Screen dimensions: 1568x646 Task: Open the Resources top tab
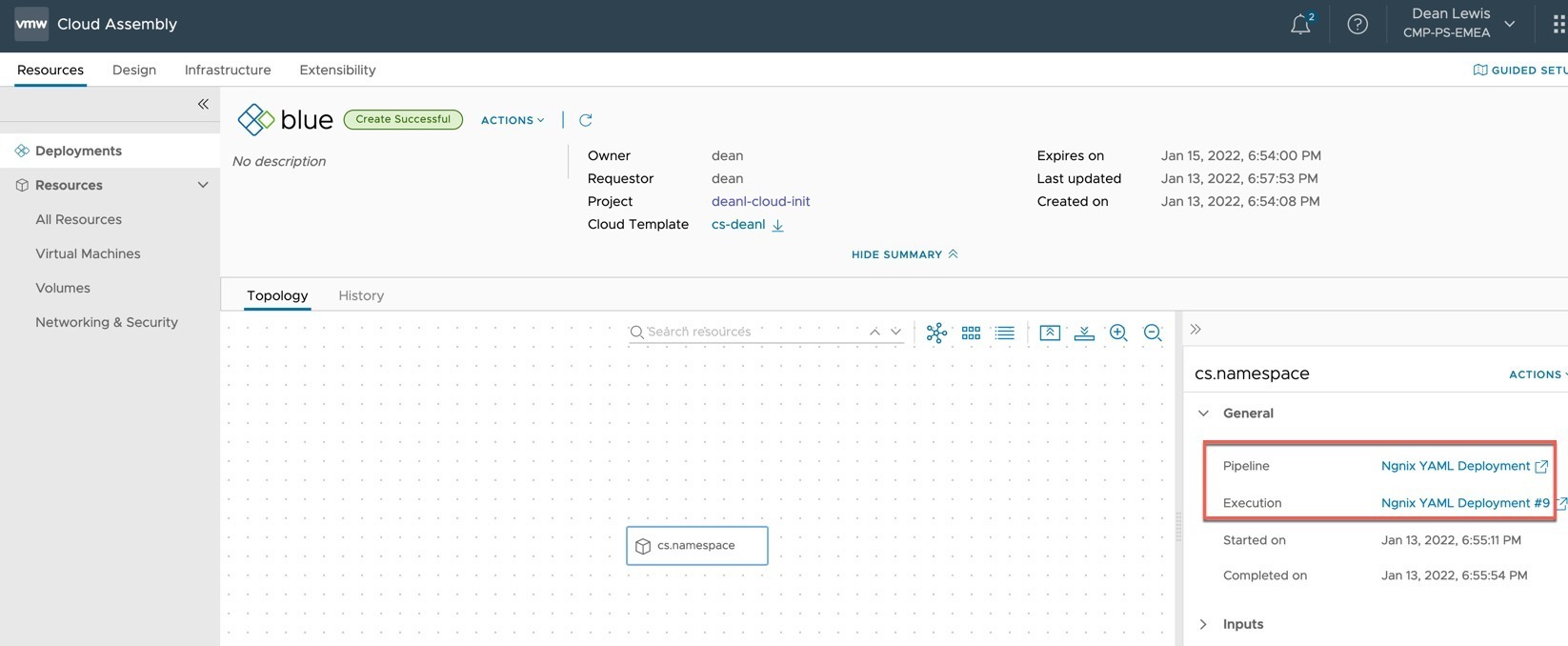pos(50,70)
